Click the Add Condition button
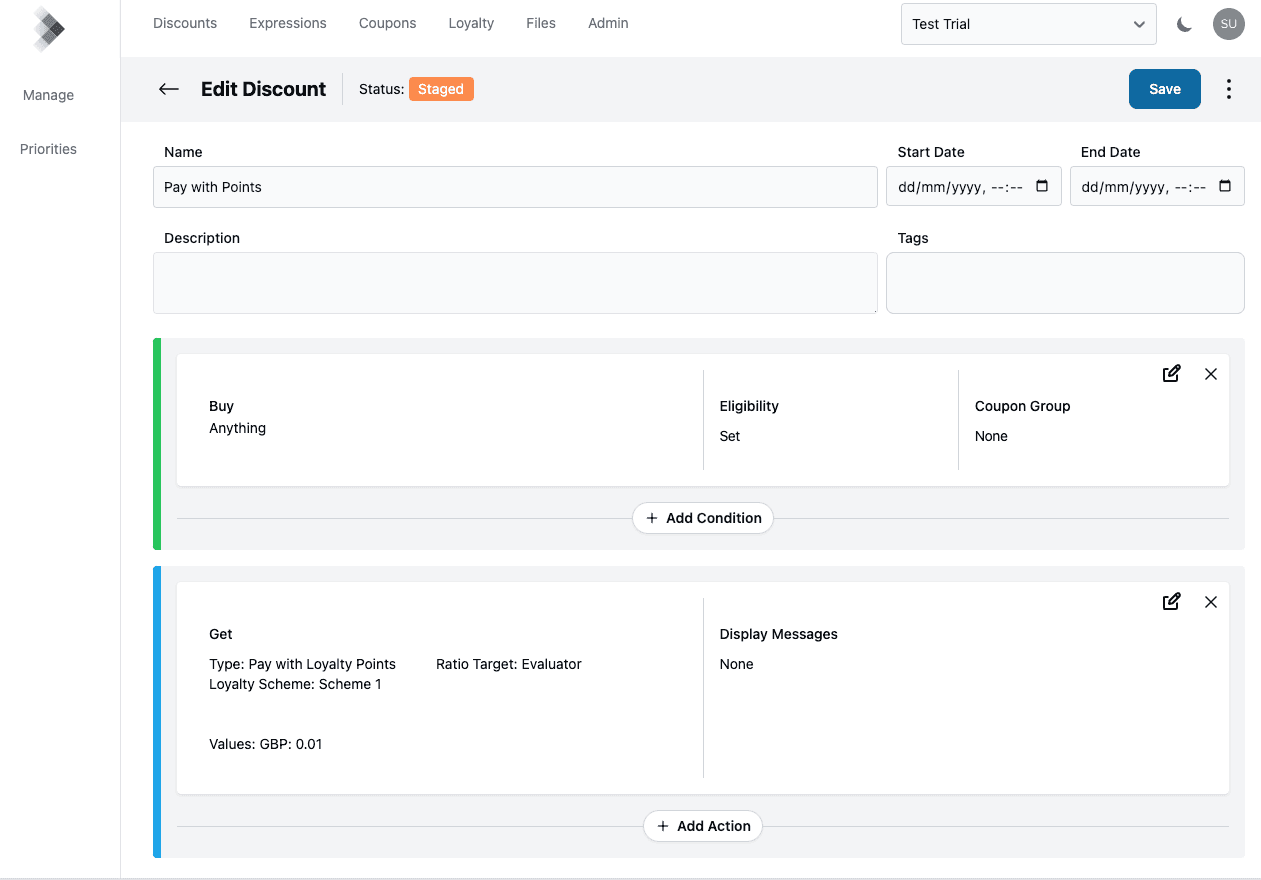This screenshot has height=880, width=1261. pyautogui.click(x=703, y=518)
